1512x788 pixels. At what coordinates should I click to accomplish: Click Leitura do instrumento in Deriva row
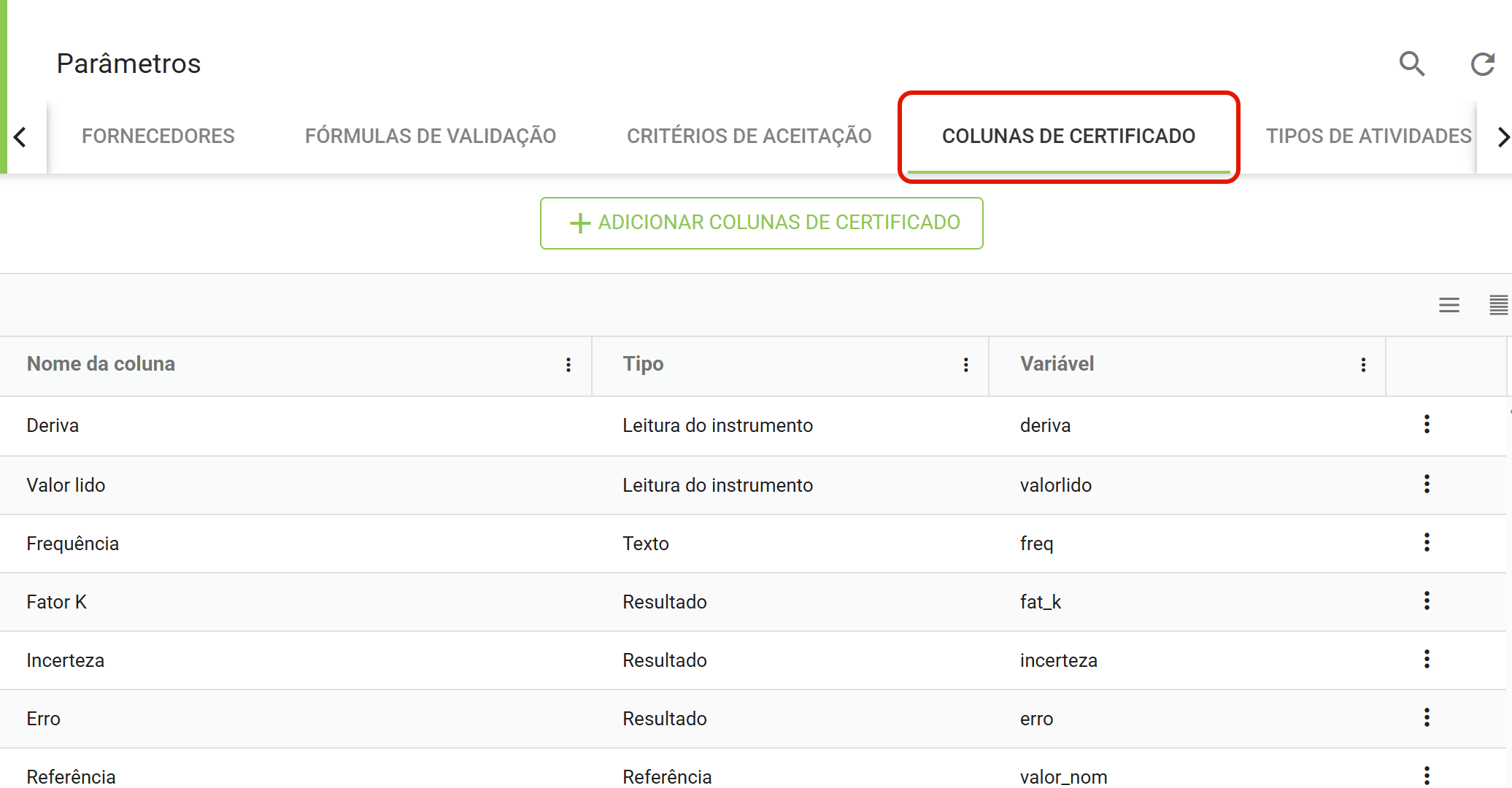point(717,425)
